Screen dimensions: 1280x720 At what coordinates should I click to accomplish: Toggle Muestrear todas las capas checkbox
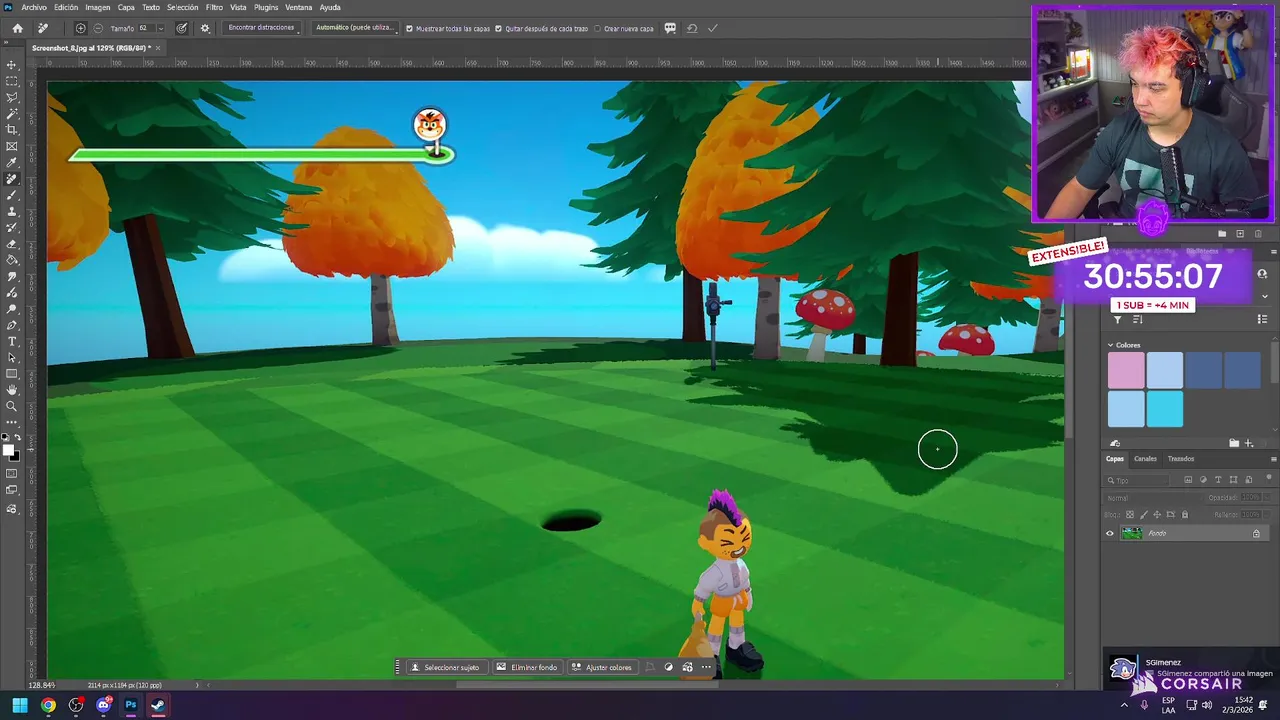click(x=409, y=28)
